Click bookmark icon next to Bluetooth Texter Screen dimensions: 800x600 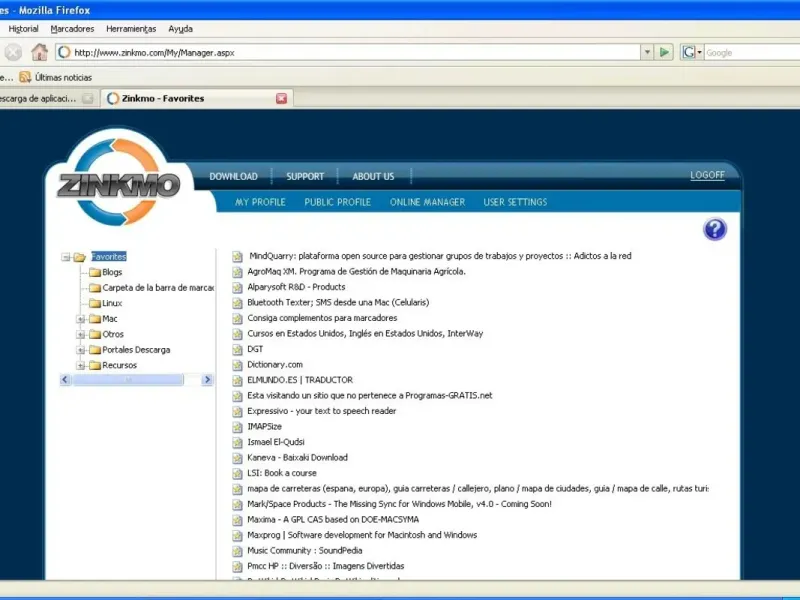coord(237,303)
